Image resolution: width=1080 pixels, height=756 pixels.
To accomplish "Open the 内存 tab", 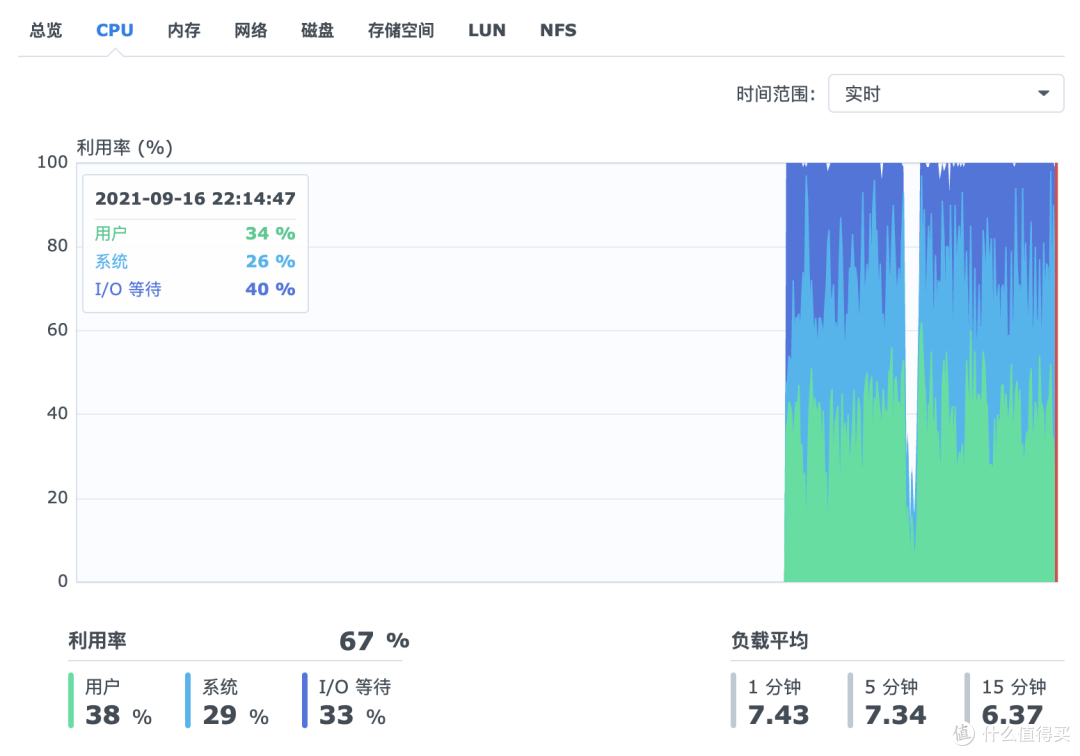I will [184, 30].
